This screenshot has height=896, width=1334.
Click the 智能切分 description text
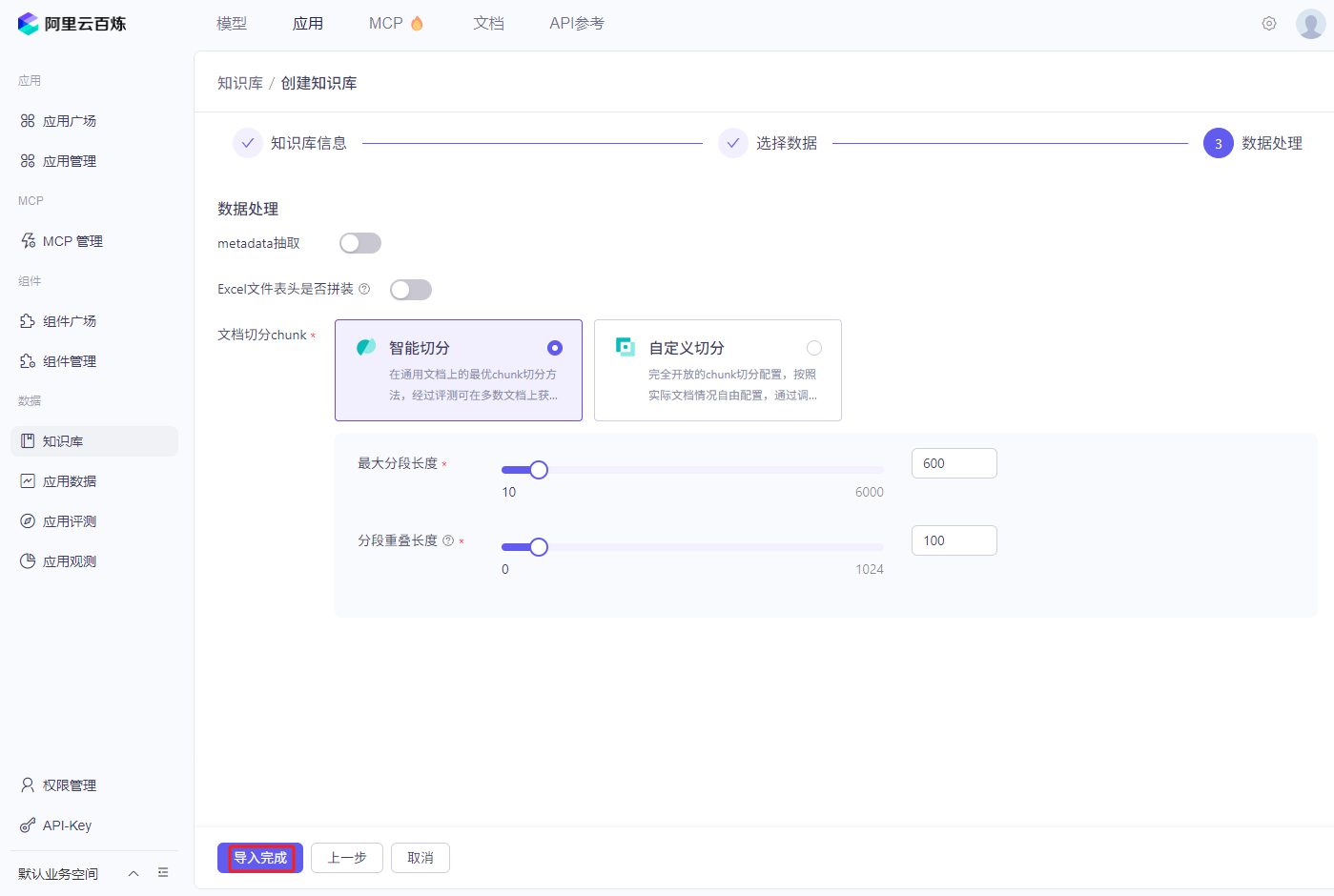(473, 385)
